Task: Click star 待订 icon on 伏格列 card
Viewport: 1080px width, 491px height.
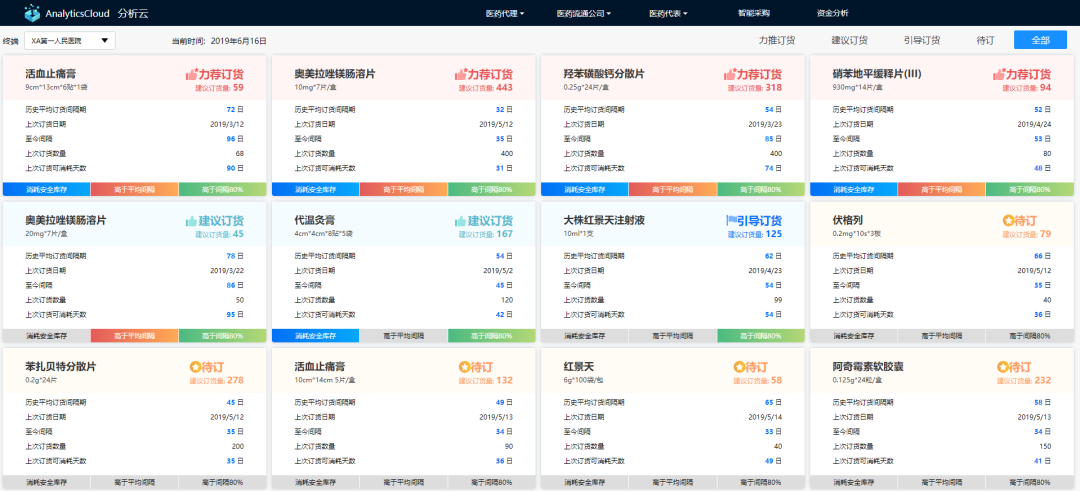Action: tap(1008, 221)
